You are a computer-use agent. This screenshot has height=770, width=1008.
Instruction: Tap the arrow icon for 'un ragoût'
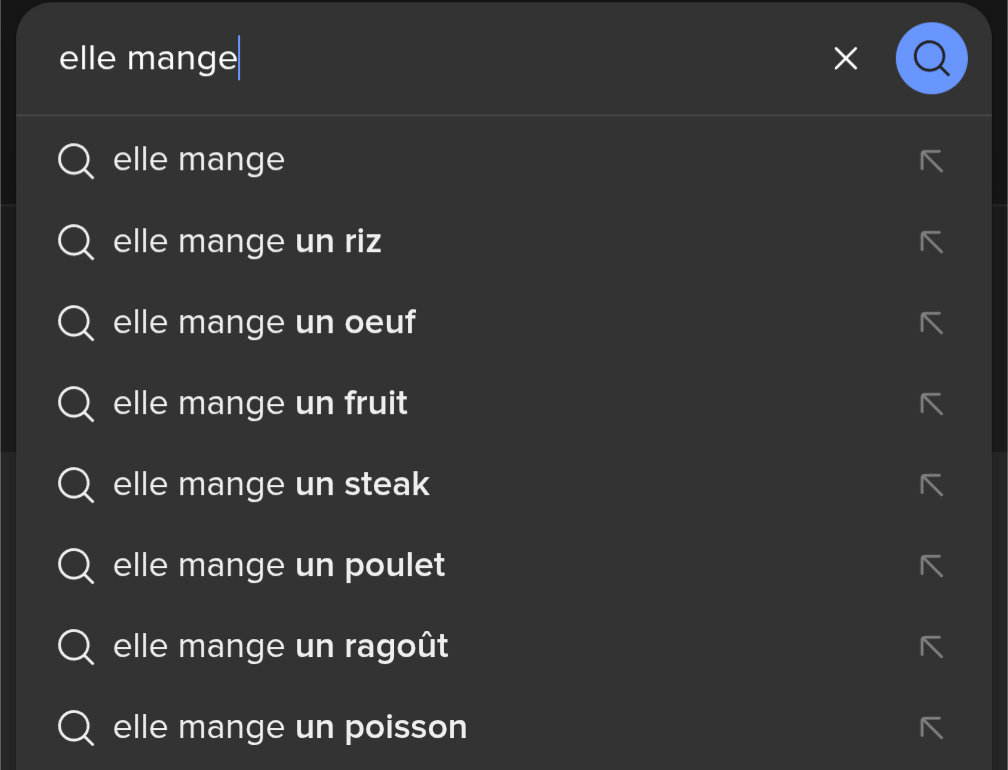point(931,647)
